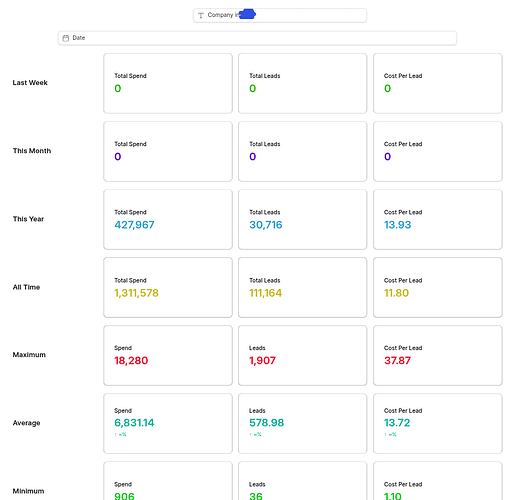Focus the Company filter input field
The width and height of the screenshot is (513, 500).
(x=280, y=15)
